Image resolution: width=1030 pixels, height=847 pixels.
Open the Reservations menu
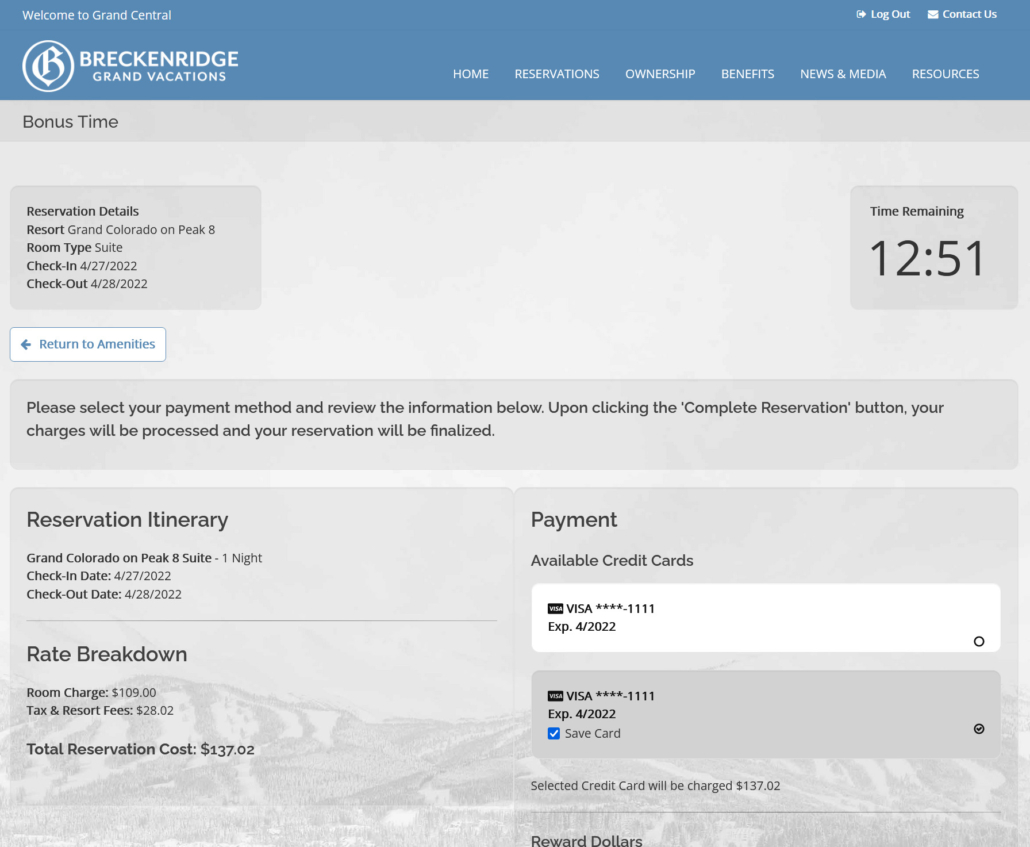click(556, 74)
